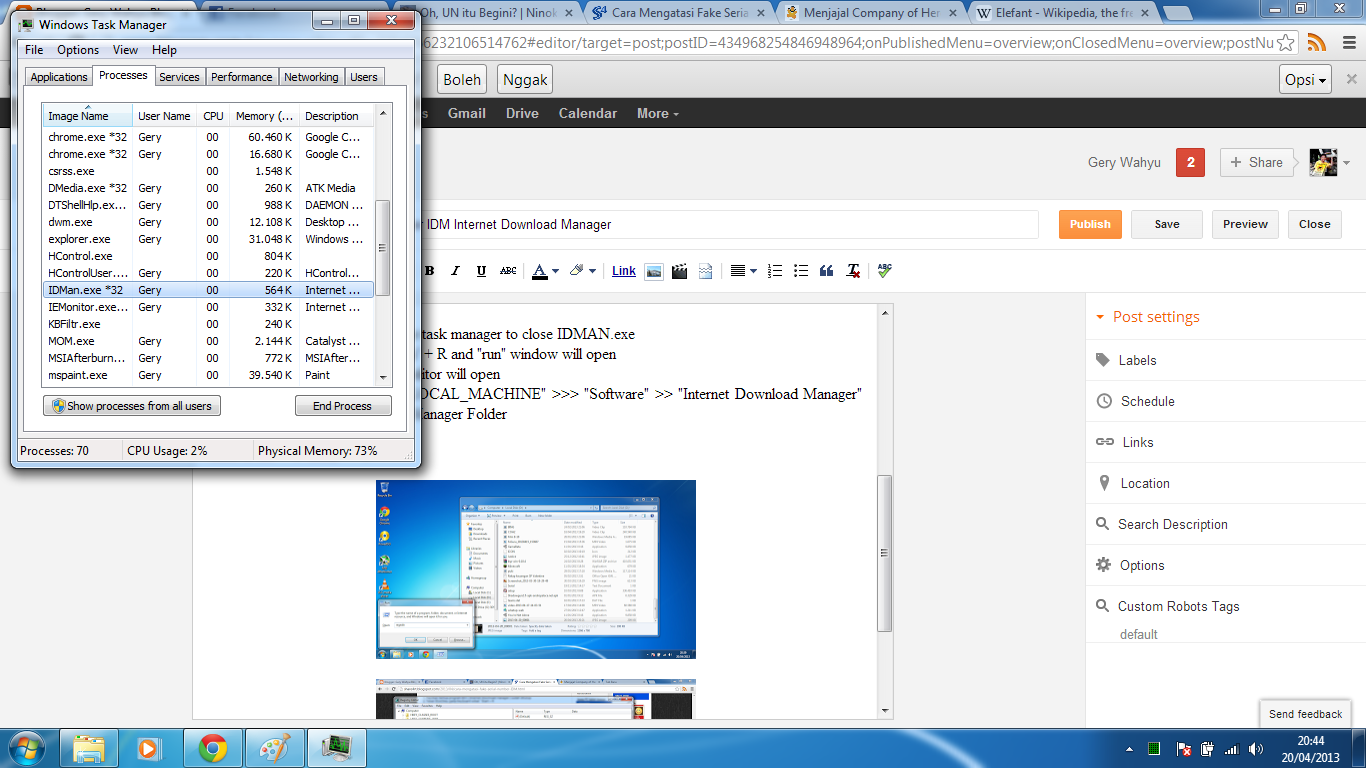Switch to Chrome in the taskbar

click(212, 747)
